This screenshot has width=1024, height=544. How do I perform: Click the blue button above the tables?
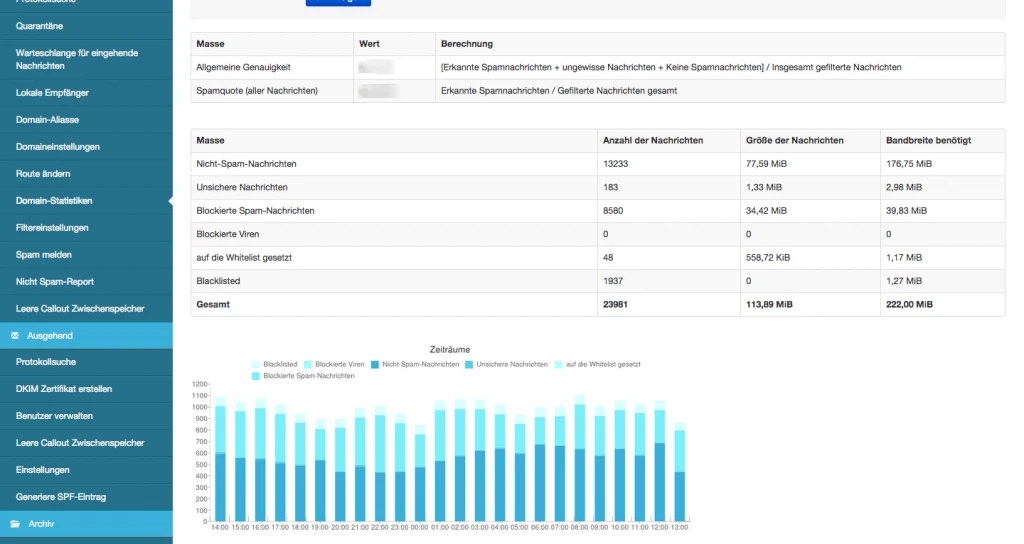[x=338, y=3]
